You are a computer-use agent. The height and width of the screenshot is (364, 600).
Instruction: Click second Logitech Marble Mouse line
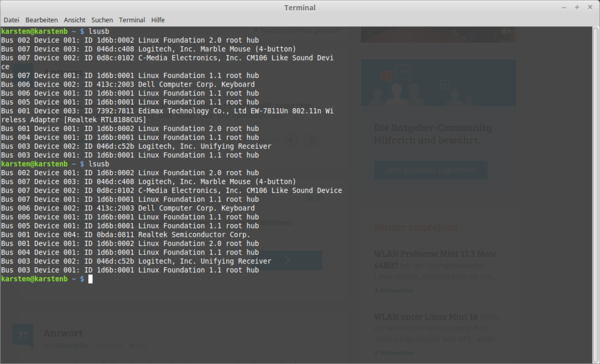[148, 181]
